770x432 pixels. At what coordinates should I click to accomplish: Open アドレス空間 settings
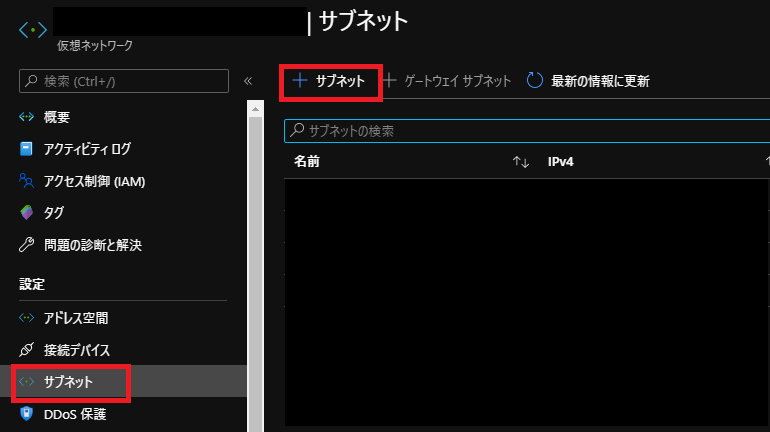[x=76, y=318]
